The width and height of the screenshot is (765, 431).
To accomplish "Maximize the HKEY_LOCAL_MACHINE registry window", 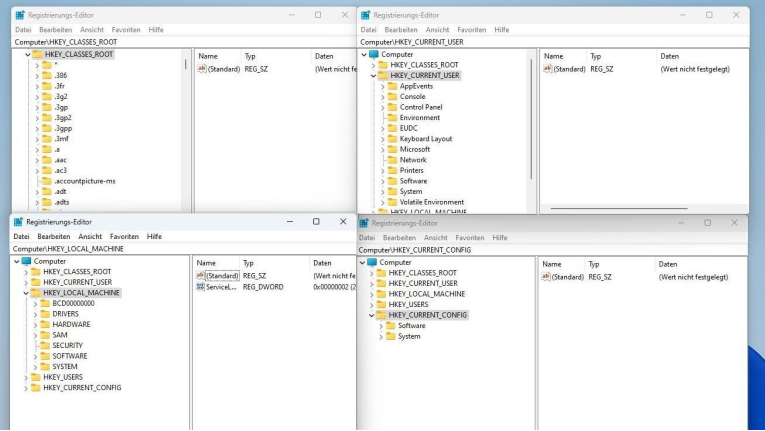I will (316, 222).
